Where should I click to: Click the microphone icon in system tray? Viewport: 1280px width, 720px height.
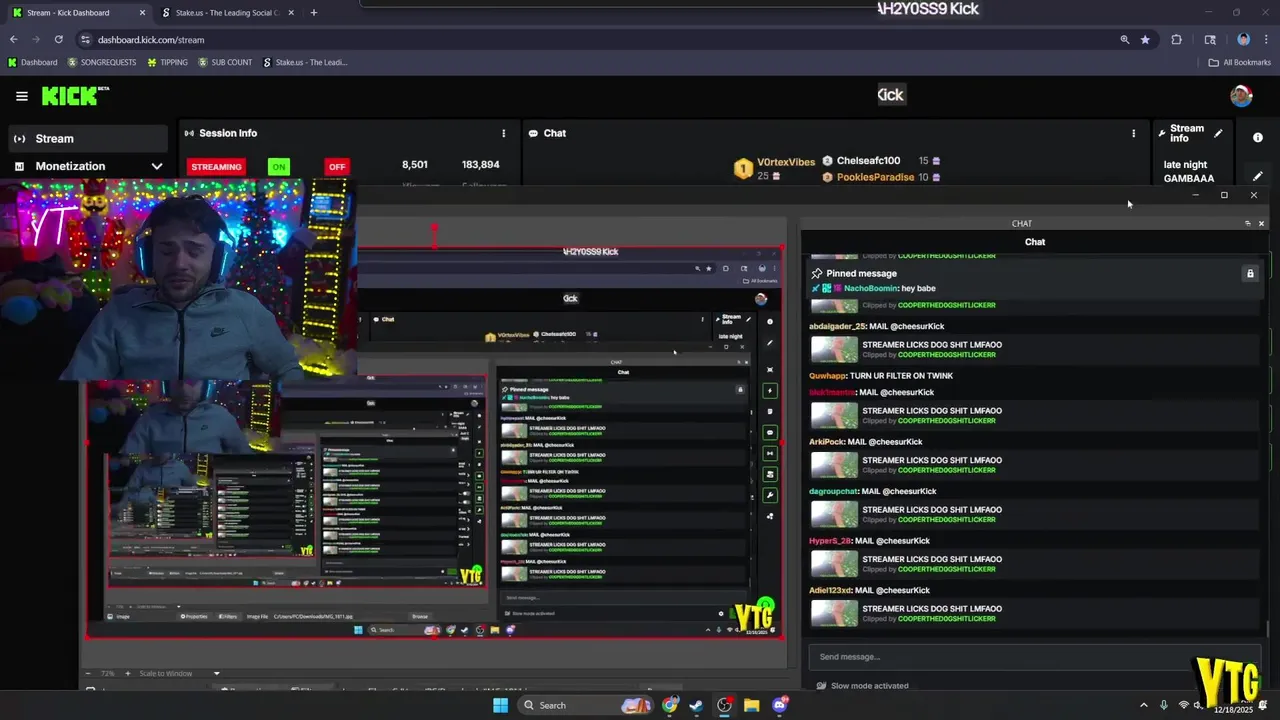(1164, 705)
